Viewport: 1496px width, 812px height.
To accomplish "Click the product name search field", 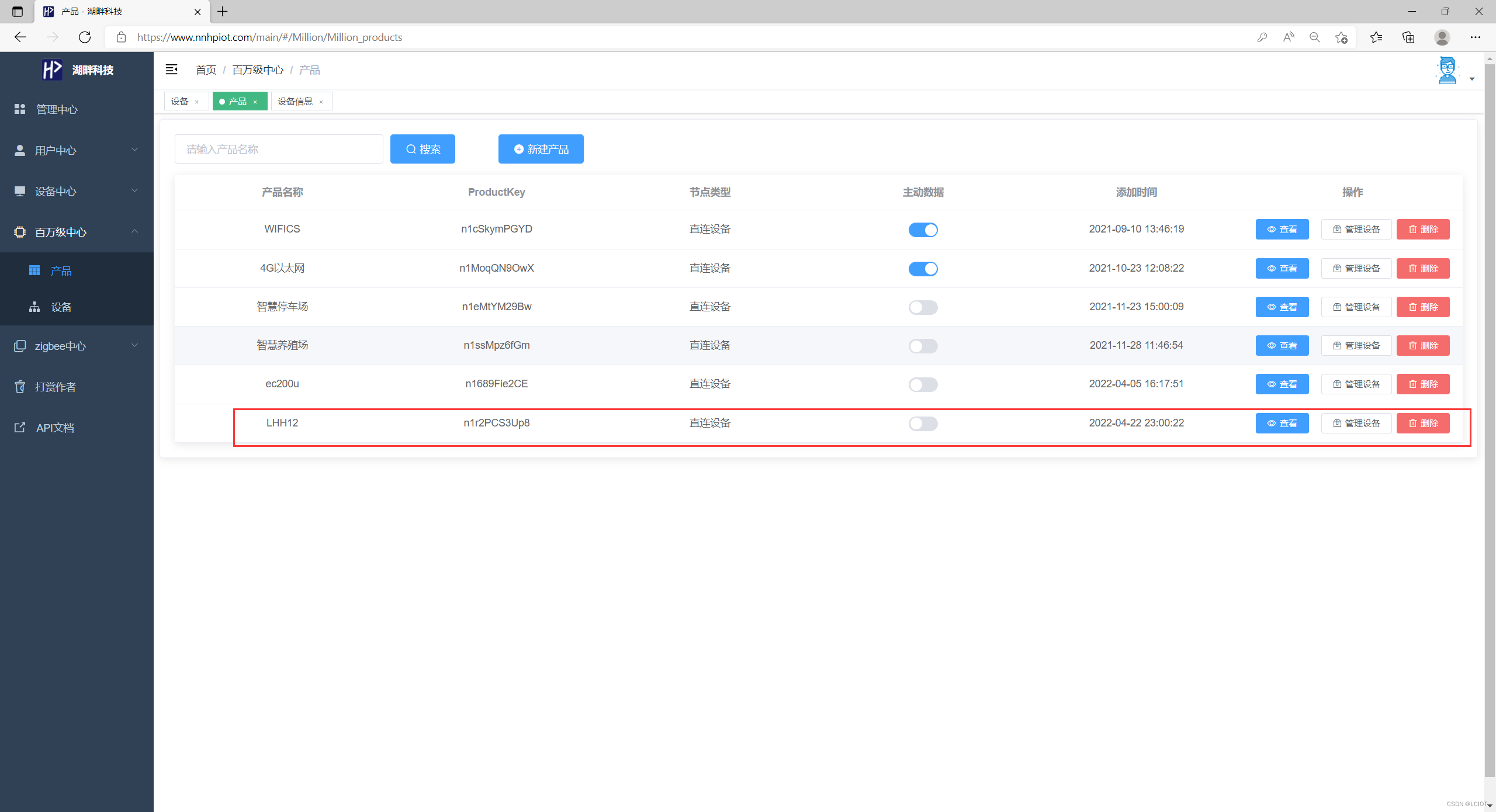I will click(x=279, y=149).
